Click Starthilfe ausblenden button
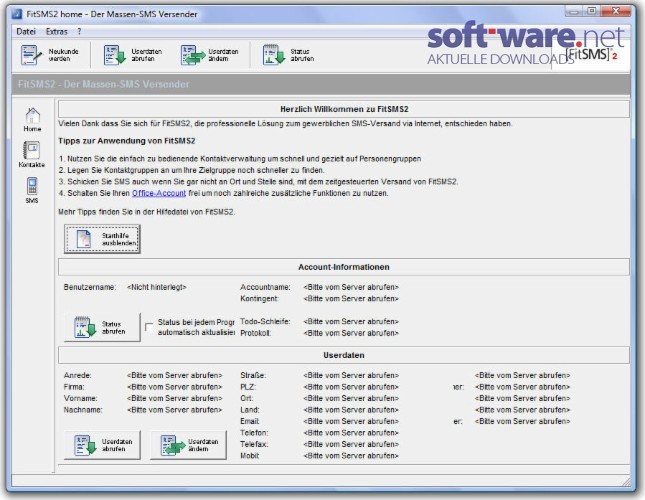 [102, 239]
